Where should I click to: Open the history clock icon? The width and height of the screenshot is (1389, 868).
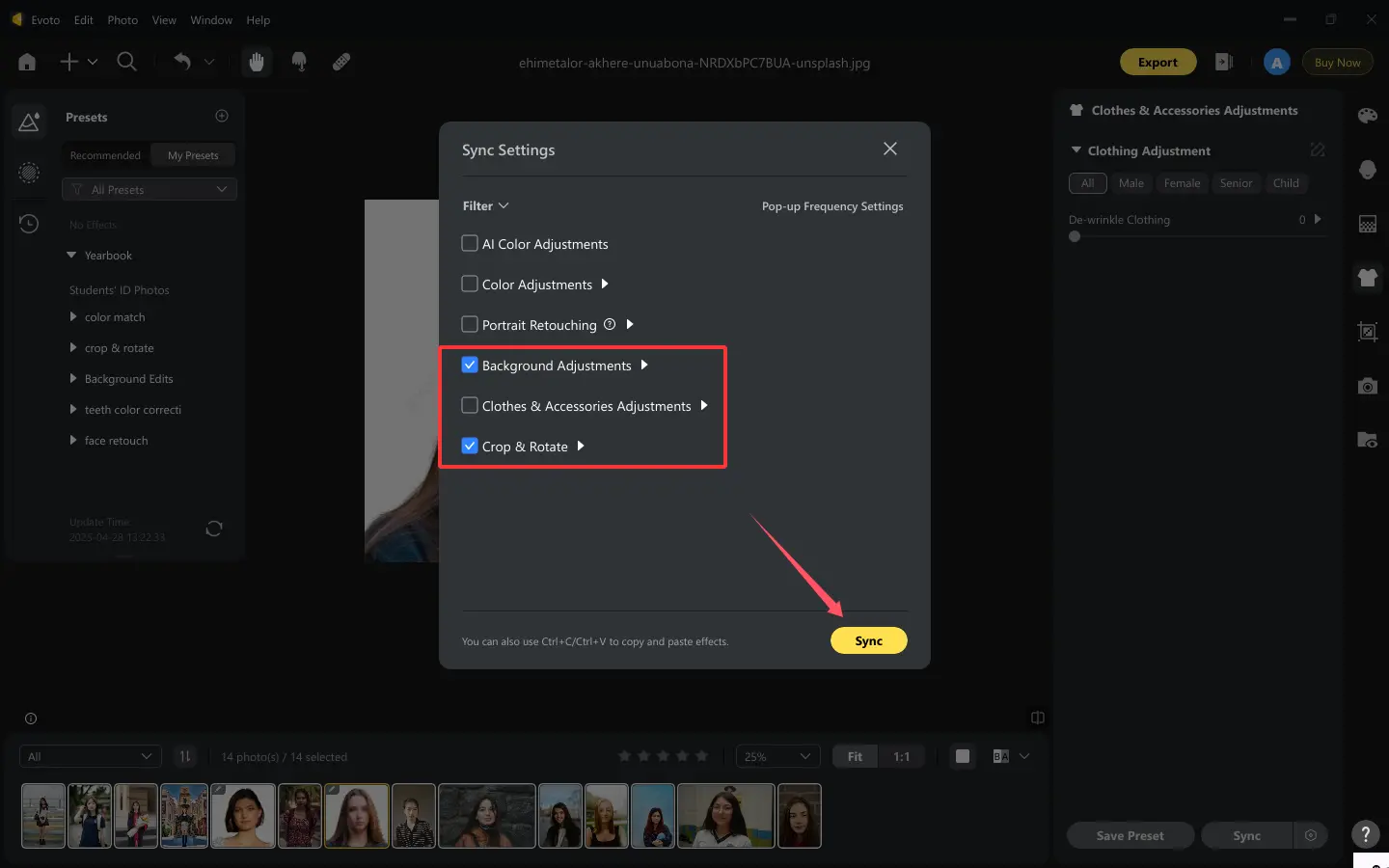pyautogui.click(x=29, y=224)
